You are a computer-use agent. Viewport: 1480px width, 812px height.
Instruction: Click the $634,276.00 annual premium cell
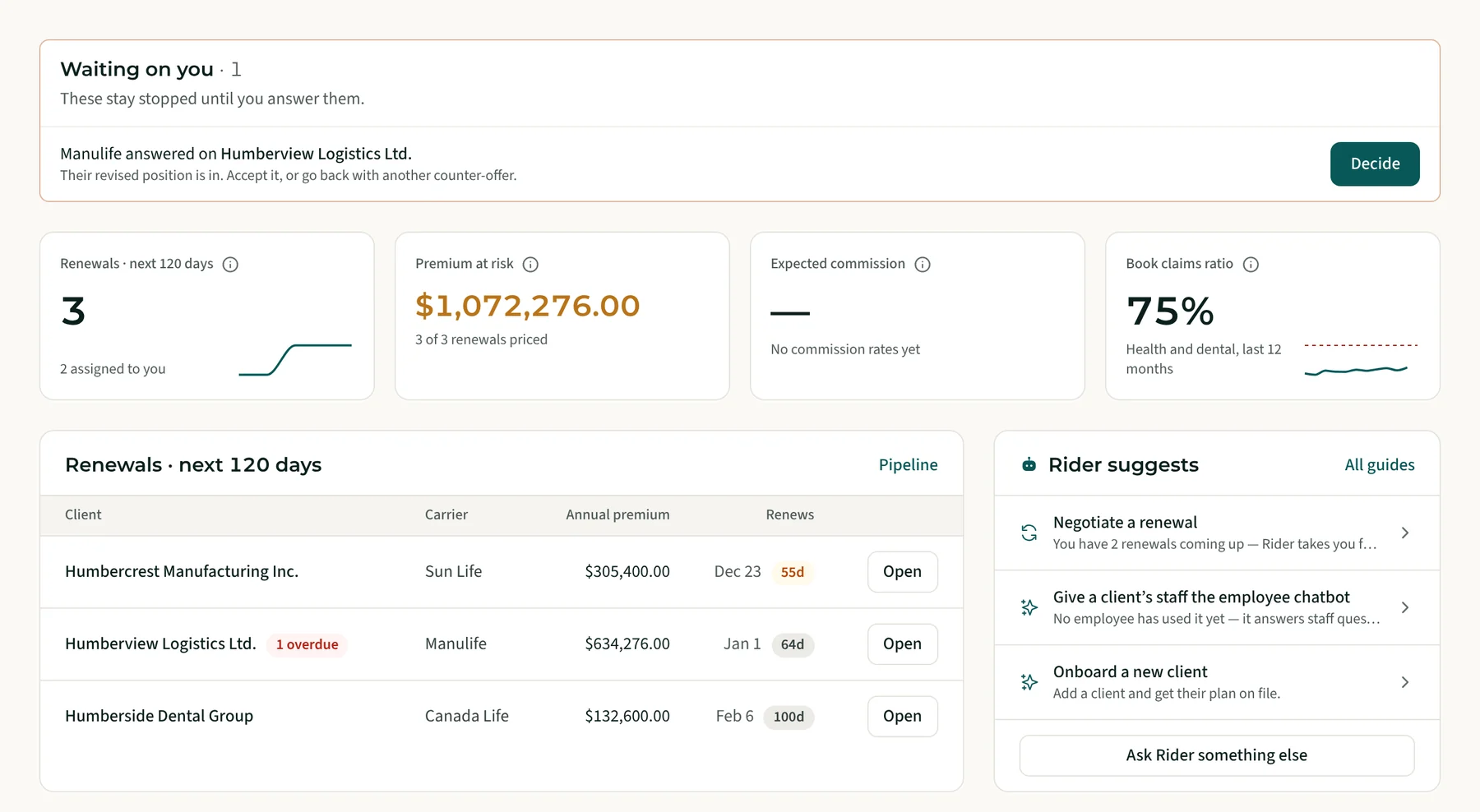pyautogui.click(x=627, y=644)
